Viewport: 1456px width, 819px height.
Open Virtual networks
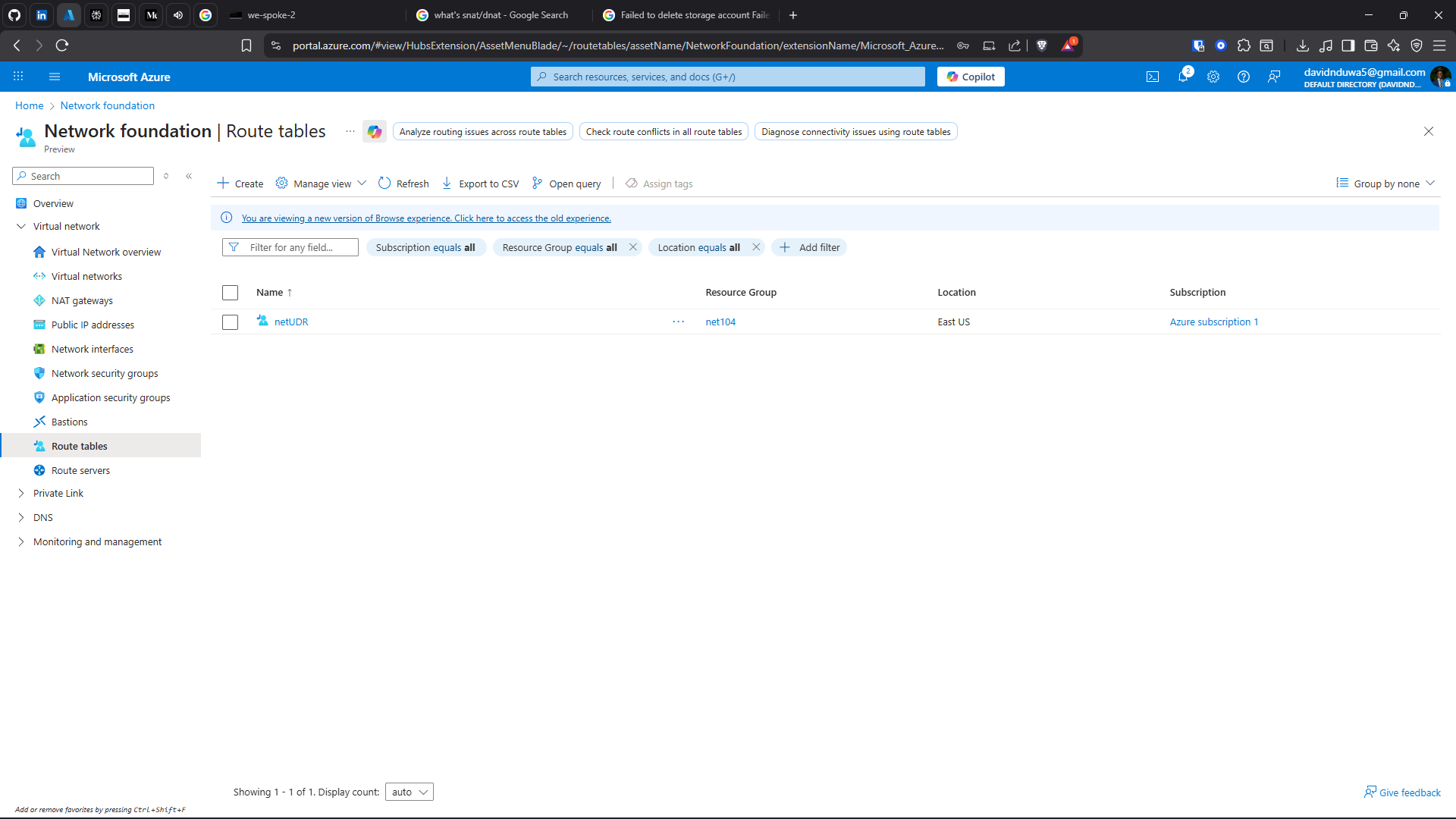[x=86, y=276]
